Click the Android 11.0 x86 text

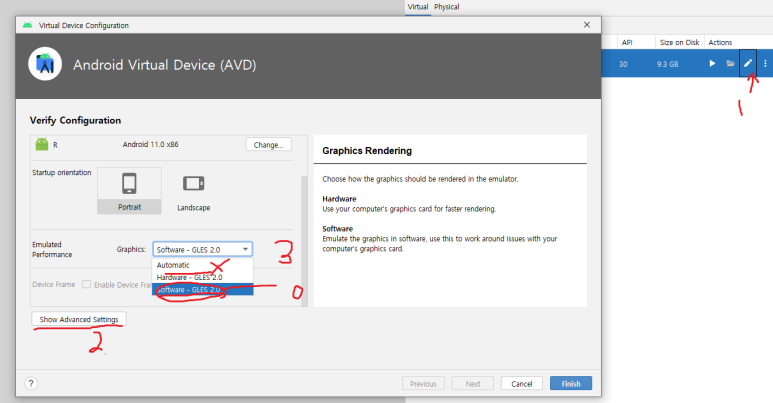click(150, 144)
